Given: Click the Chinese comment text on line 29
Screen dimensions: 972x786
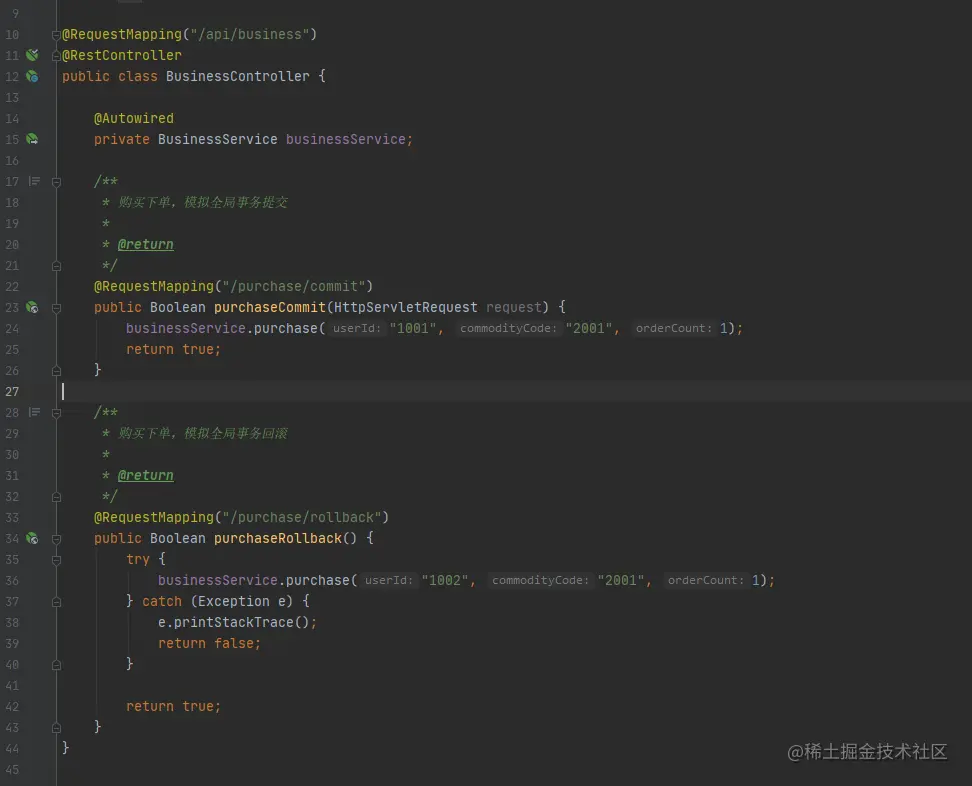Looking at the screenshot, I should click(x=203, y=433).
